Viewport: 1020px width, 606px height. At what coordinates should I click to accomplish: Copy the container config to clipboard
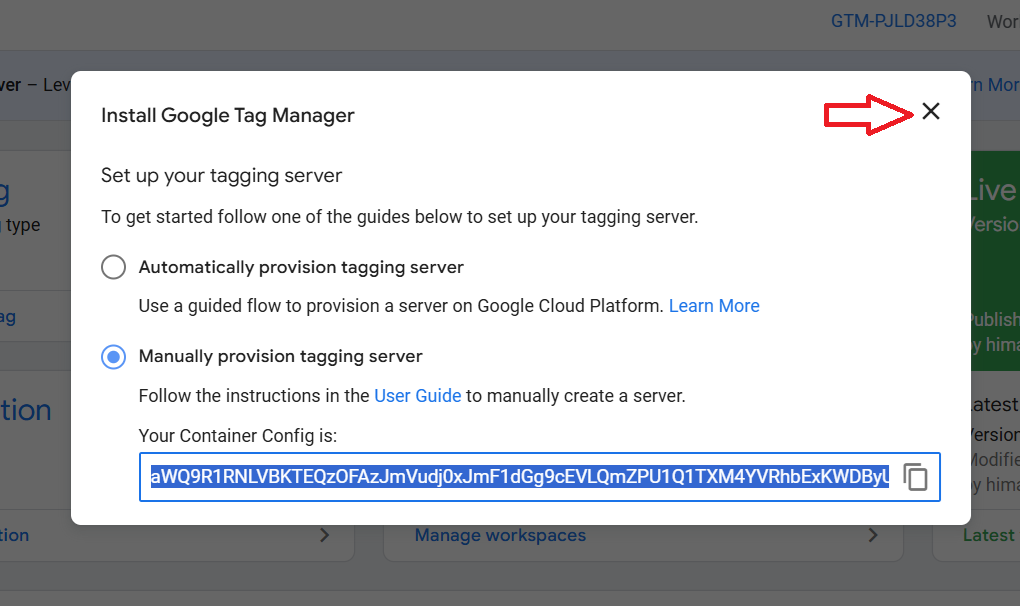915,477
